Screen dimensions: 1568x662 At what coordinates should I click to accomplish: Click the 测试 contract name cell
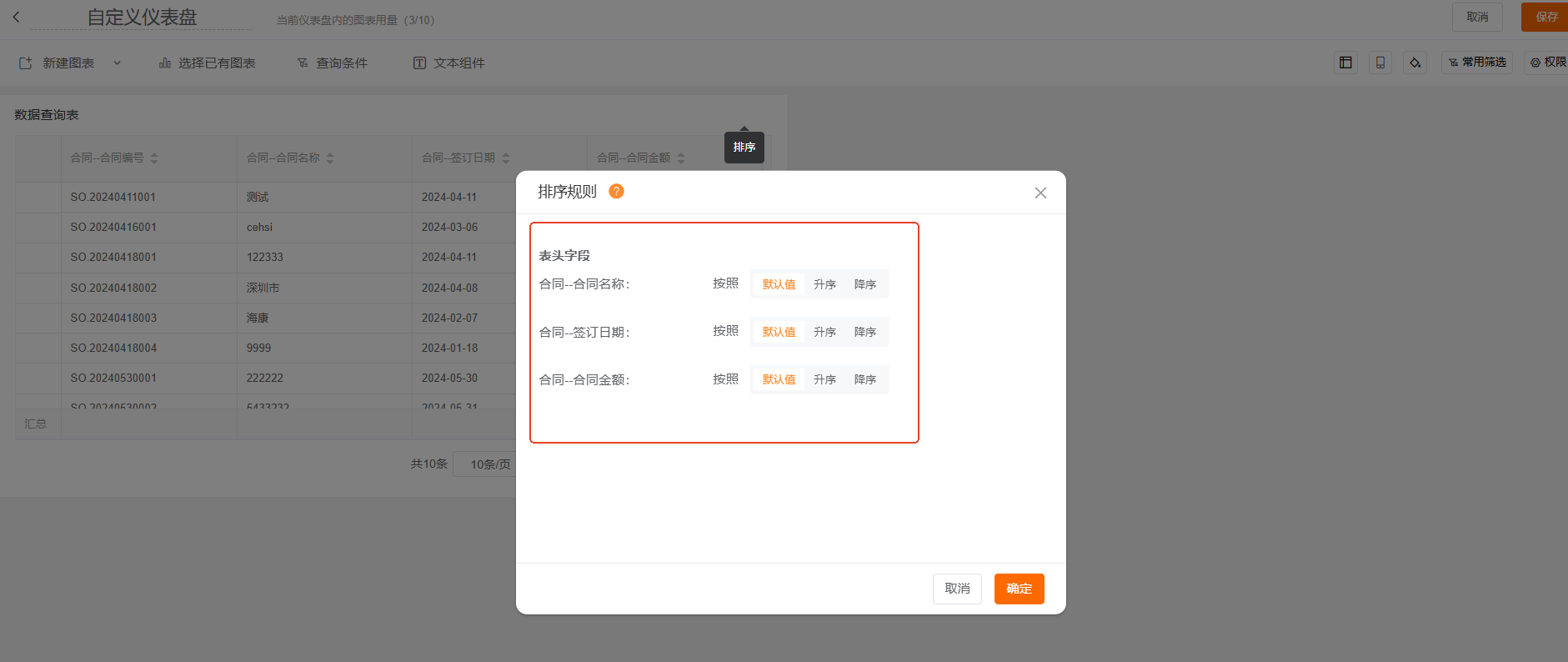pos(258,197)
